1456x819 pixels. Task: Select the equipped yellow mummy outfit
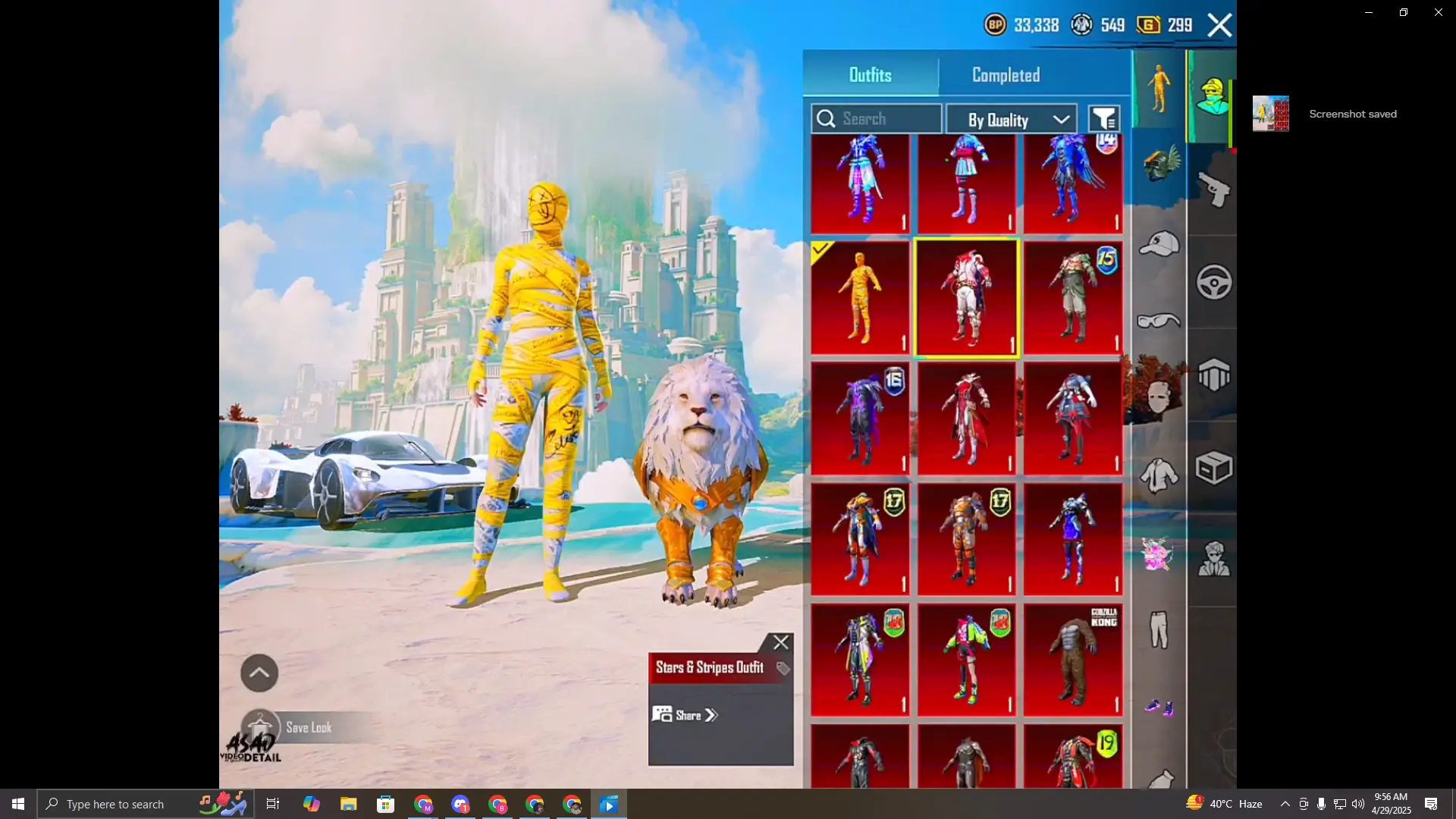pos(860,298)
